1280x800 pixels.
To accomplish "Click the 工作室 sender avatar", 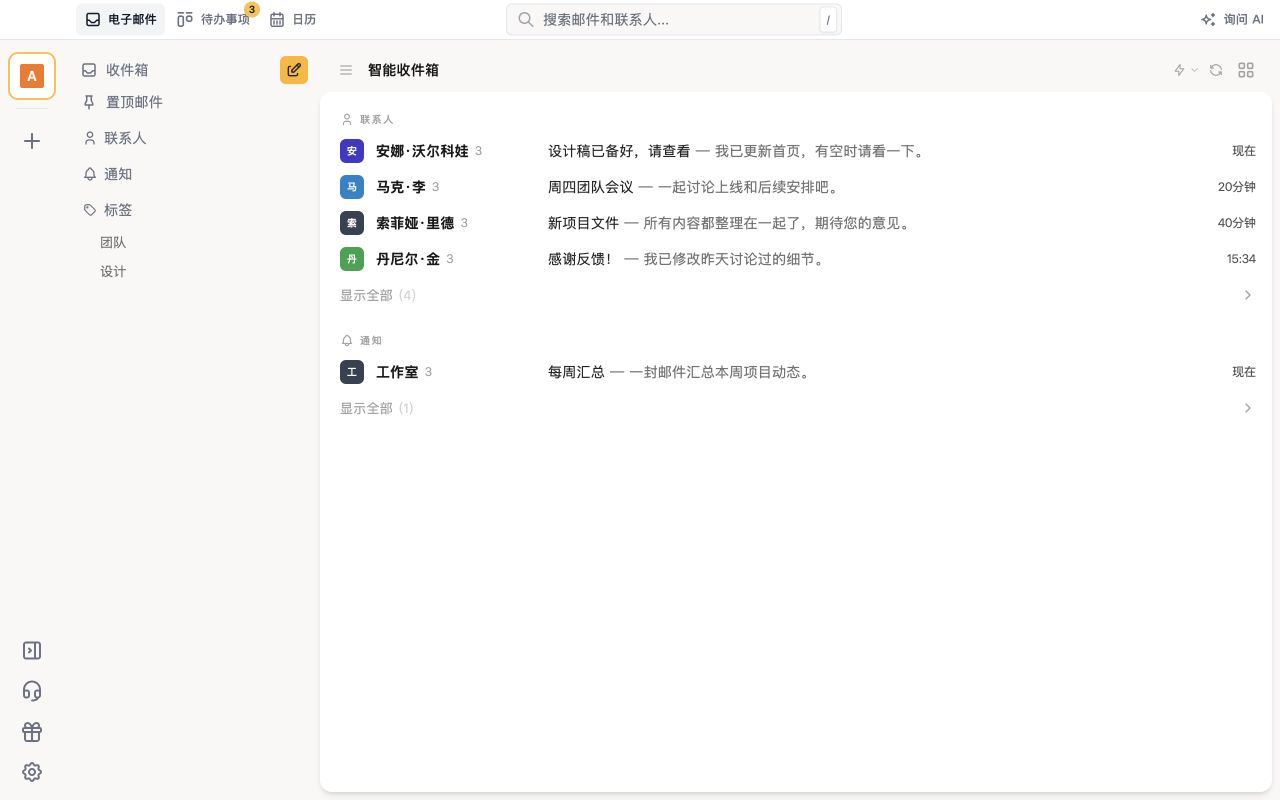I will click(x=352, y=372).
